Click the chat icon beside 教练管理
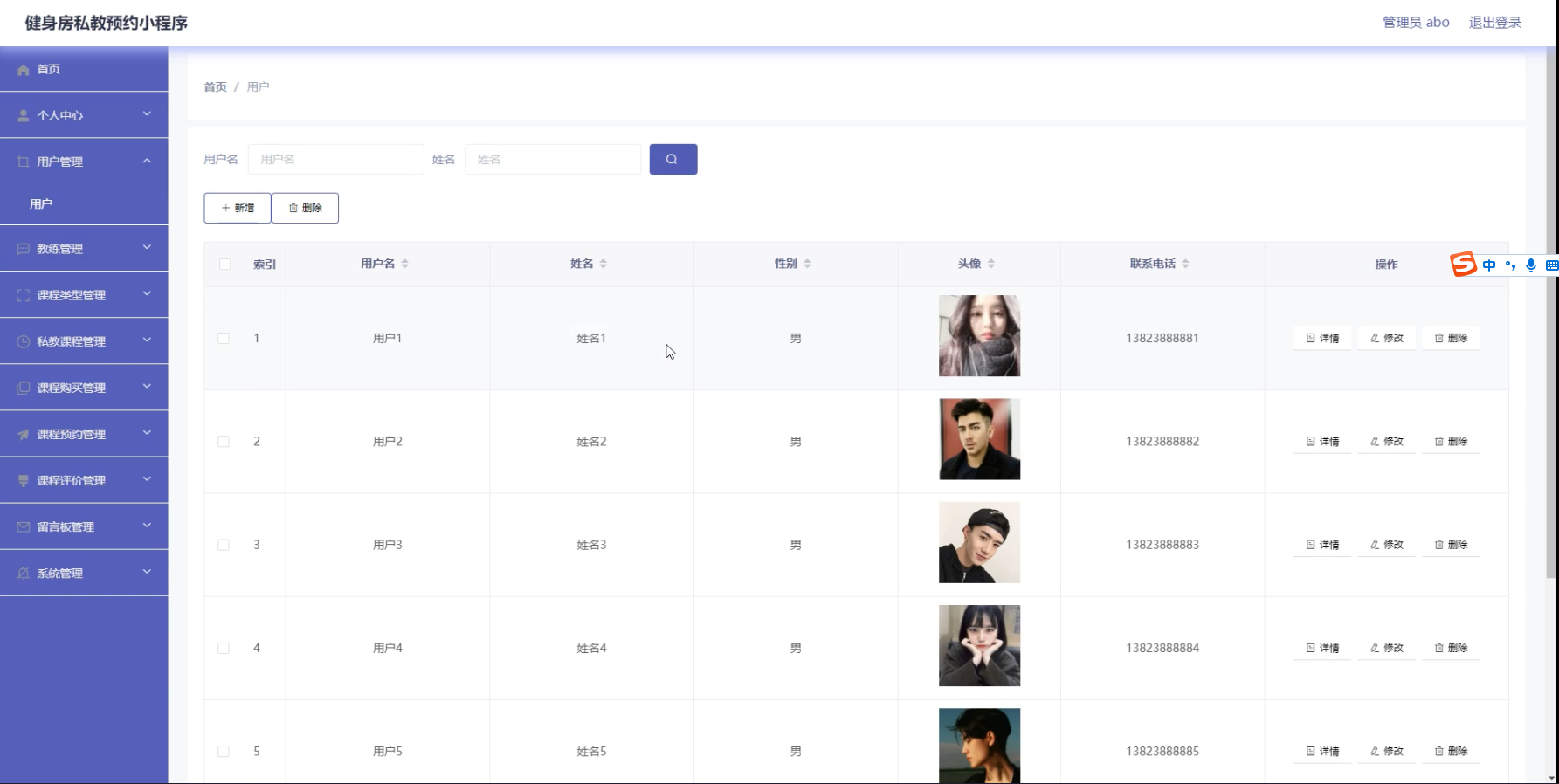Viewport: 1559px width, 784px height. [x=24, y=249]
